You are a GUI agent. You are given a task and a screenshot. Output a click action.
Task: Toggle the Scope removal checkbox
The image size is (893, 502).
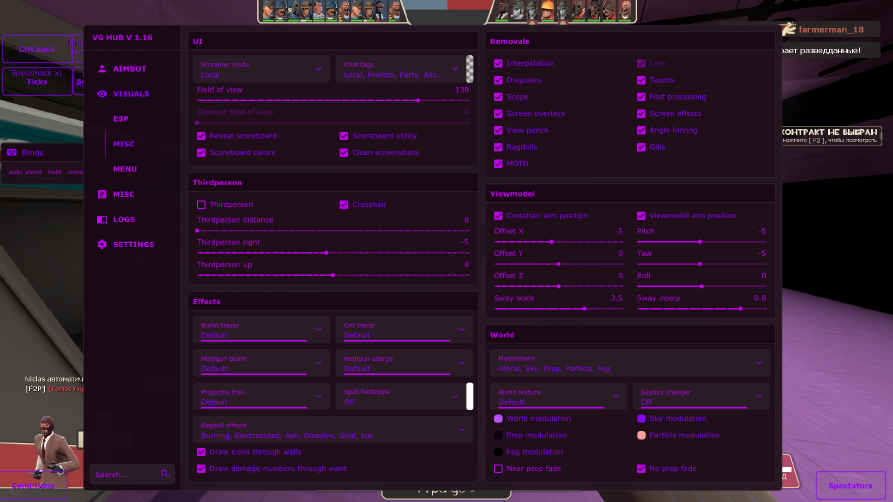[498, 97]
